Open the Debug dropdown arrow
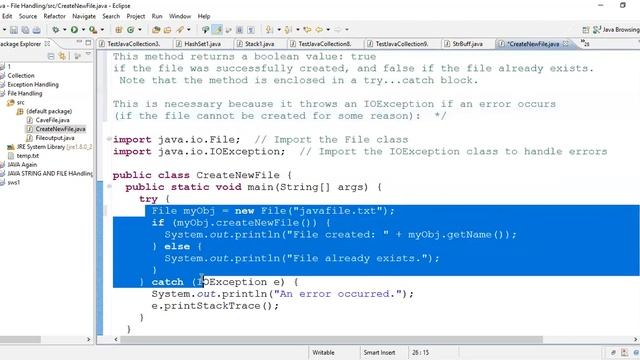640x360 pixels. click(64, 30)
